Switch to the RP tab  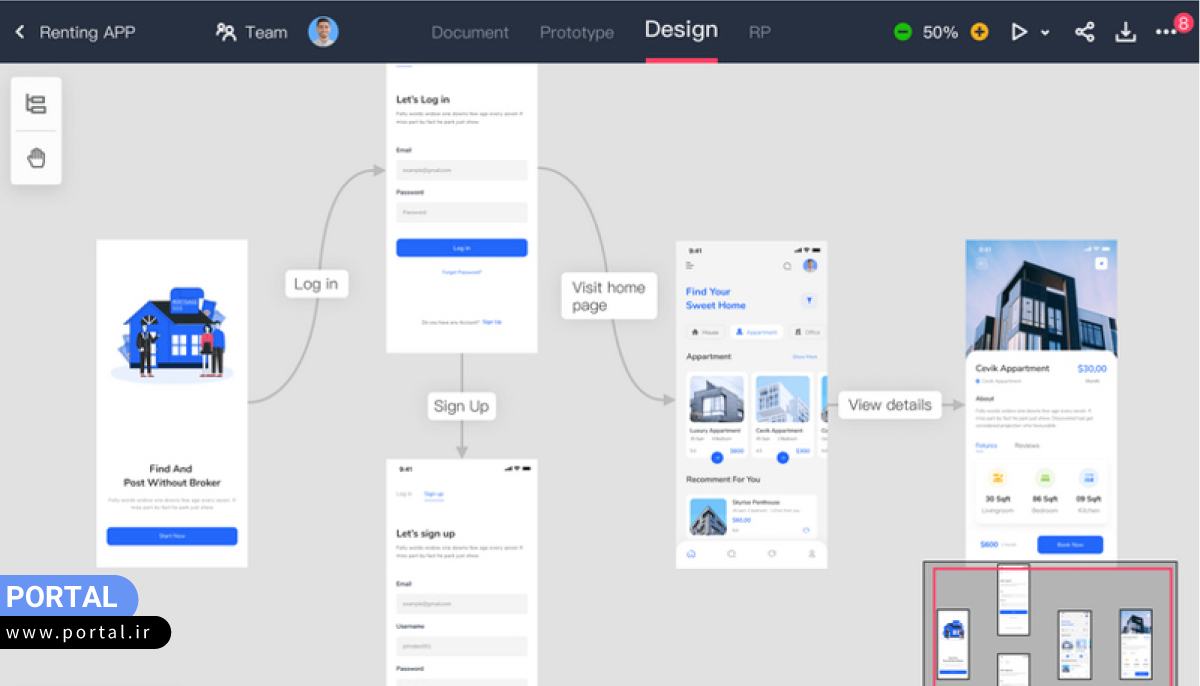pyautogui.click(x=760, y=32)
